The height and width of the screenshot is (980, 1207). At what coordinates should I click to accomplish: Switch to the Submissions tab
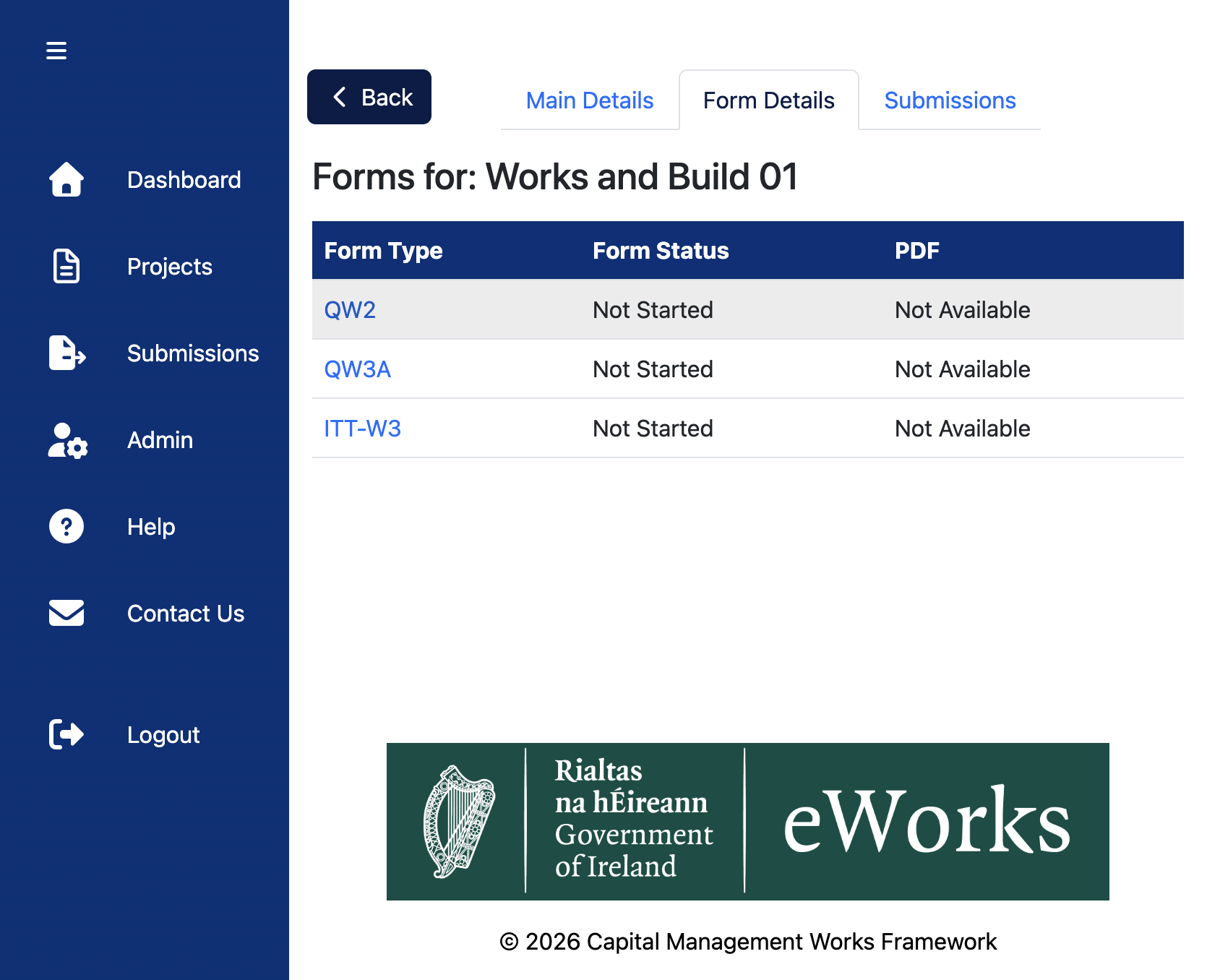[950, 100]
